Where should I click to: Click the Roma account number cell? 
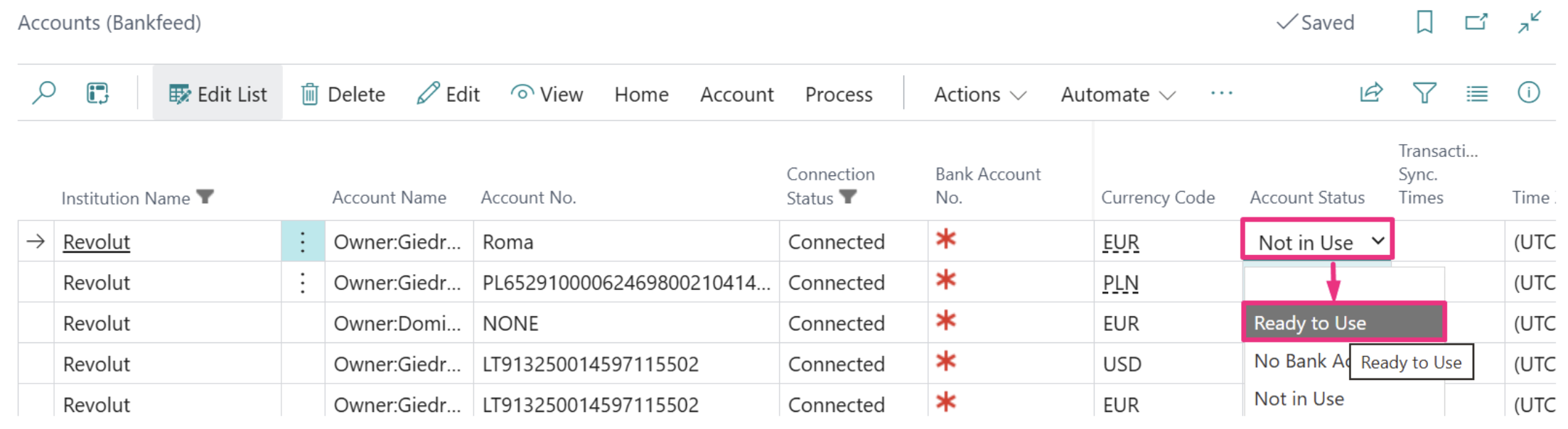627,241
